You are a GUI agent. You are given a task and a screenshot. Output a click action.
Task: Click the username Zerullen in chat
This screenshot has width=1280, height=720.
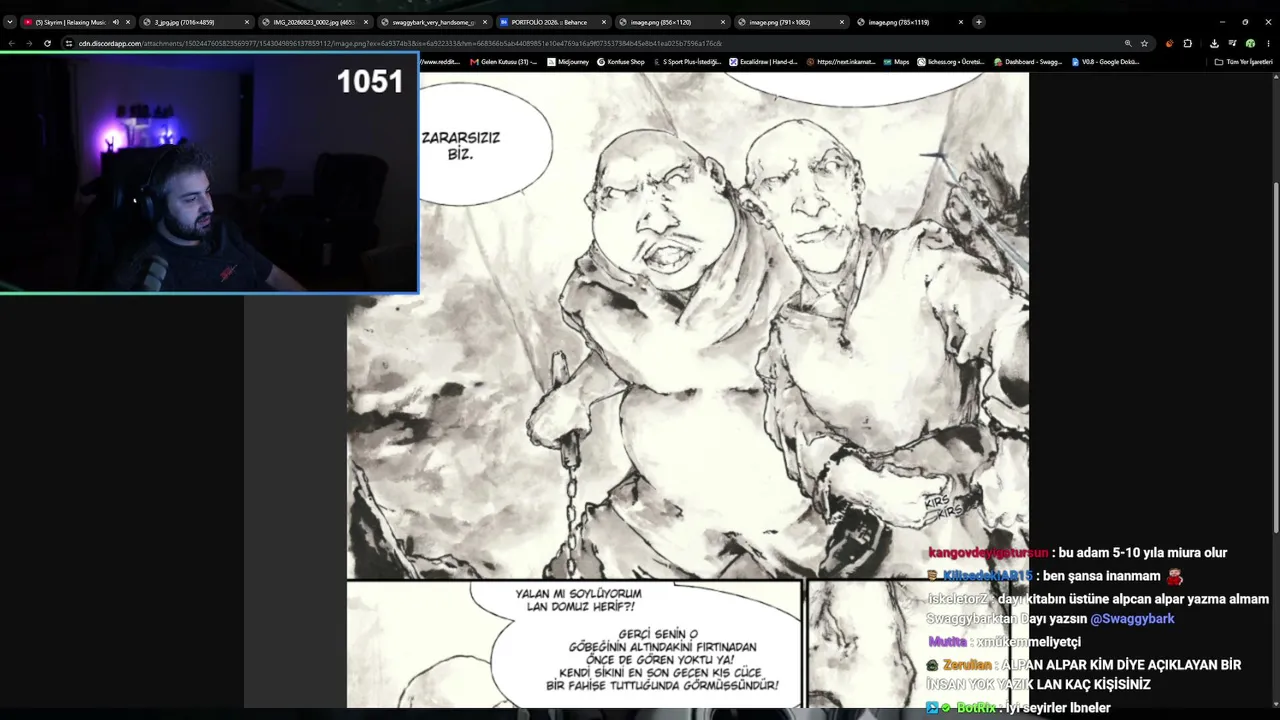pos(966,665)
